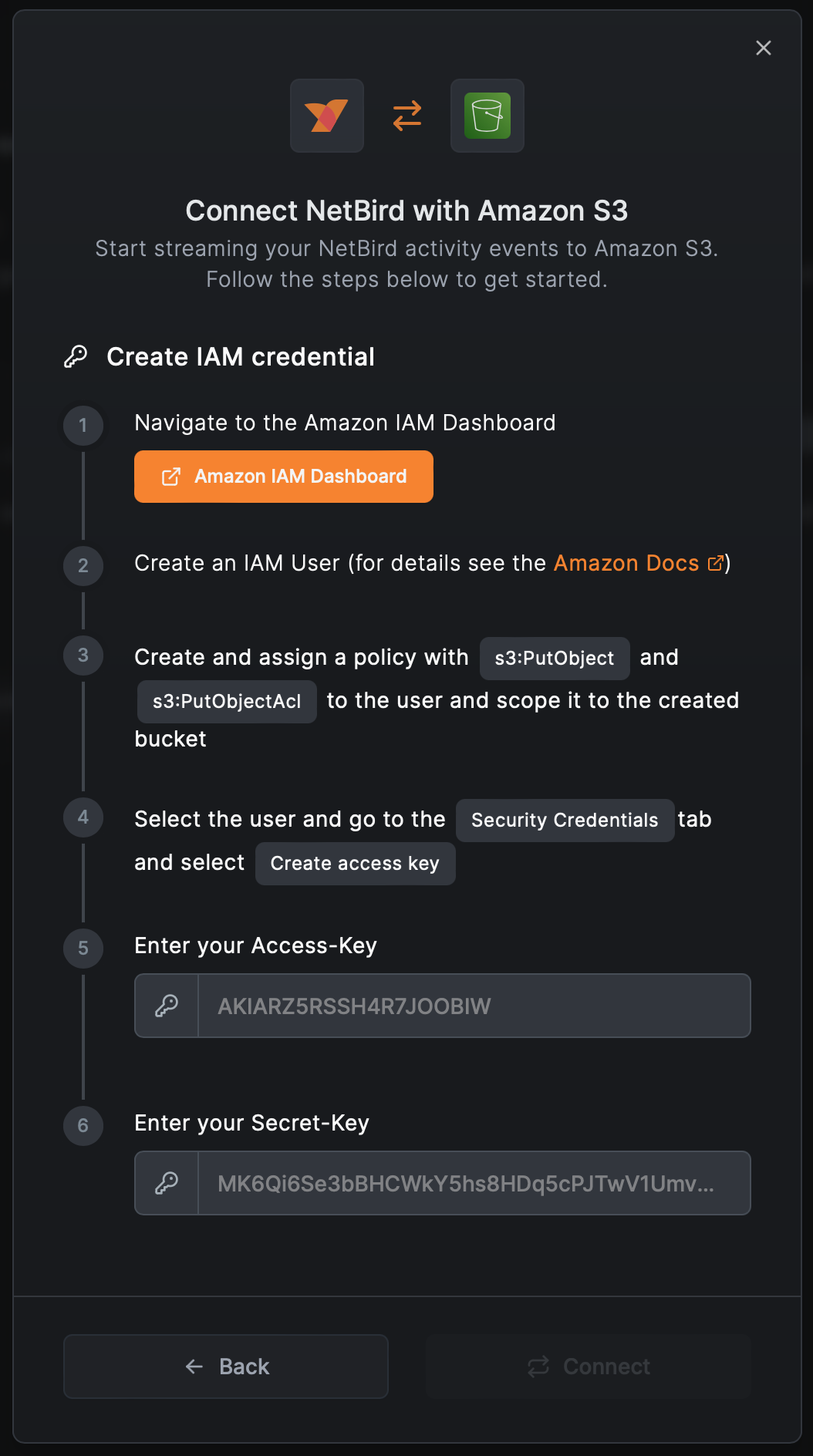813x1456 pixels.
Task: Open the Amazon Docs link
Action: tap(625, 563)
